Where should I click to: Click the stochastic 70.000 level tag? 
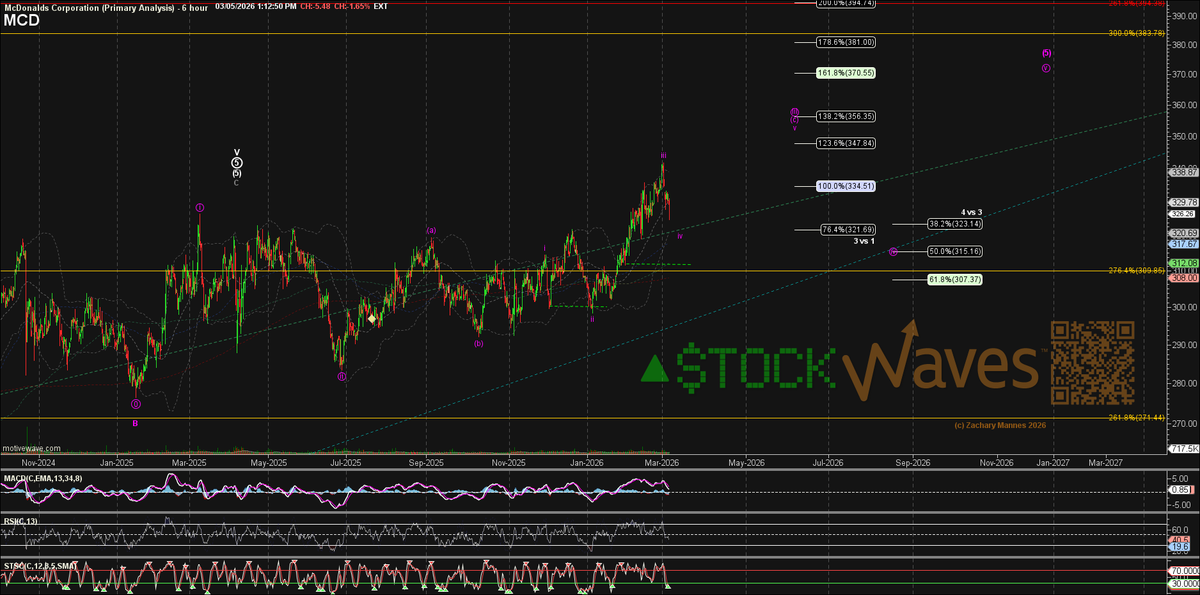coord(1183,571)
